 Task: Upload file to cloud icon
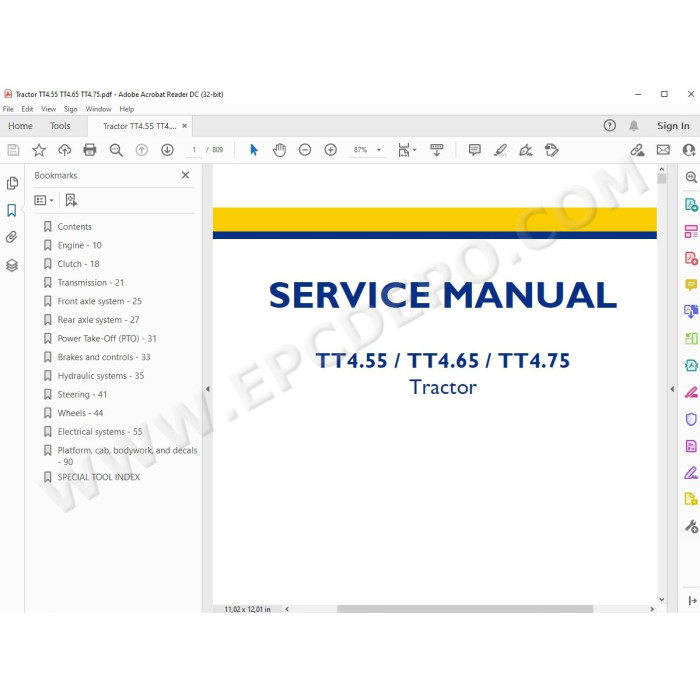[65, 150]
